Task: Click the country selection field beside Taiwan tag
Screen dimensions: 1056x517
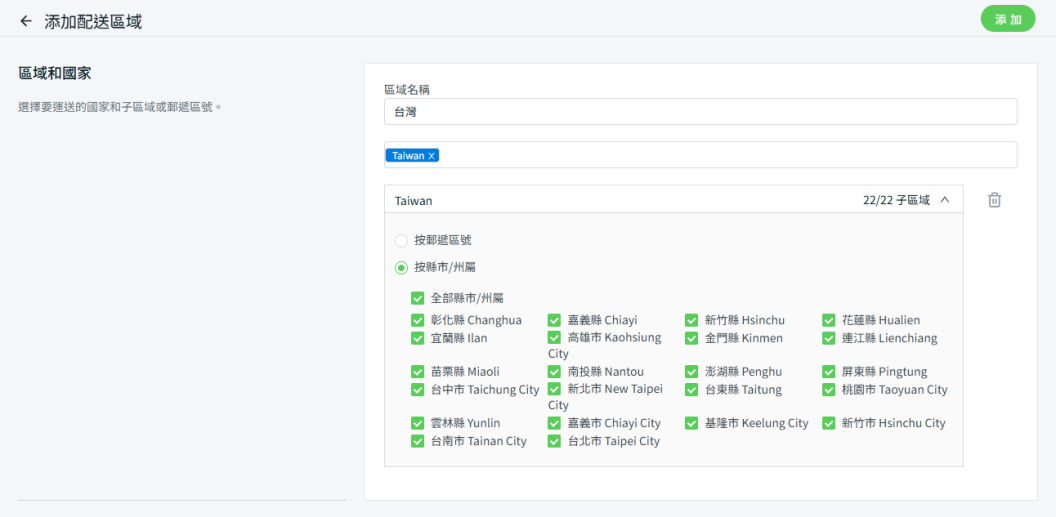Action: tap(720, 156)
